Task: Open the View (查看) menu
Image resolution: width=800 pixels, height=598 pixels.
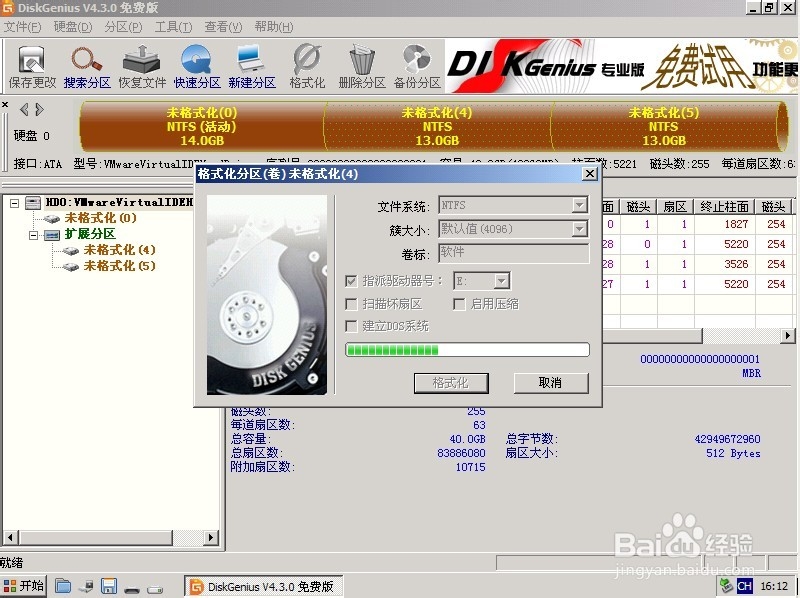Action: [x=223, y=27]
